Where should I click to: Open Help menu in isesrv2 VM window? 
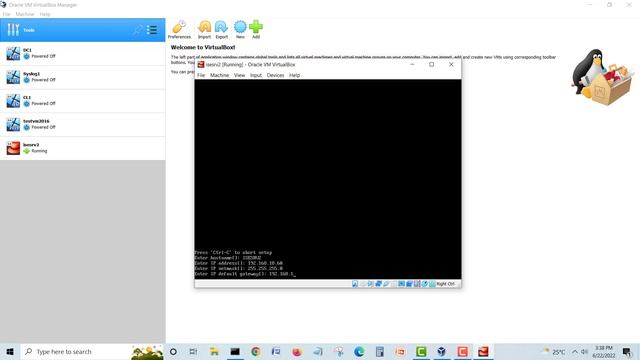295,75
